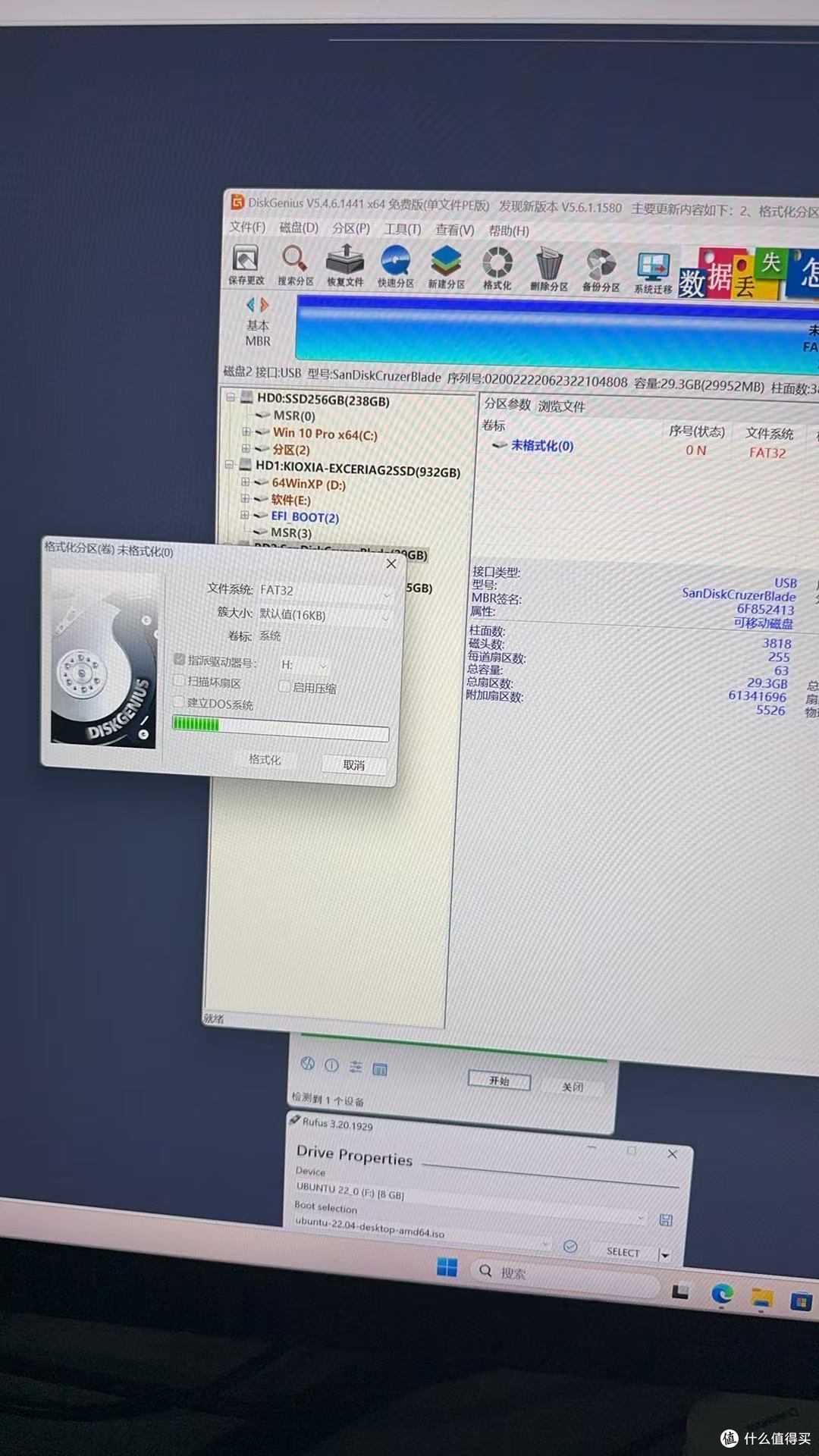Image resolution: width=819 pixels, height=1456 pixels.
Task: Open the 恢复文件 recover files tool
Action: click(345, 266)
